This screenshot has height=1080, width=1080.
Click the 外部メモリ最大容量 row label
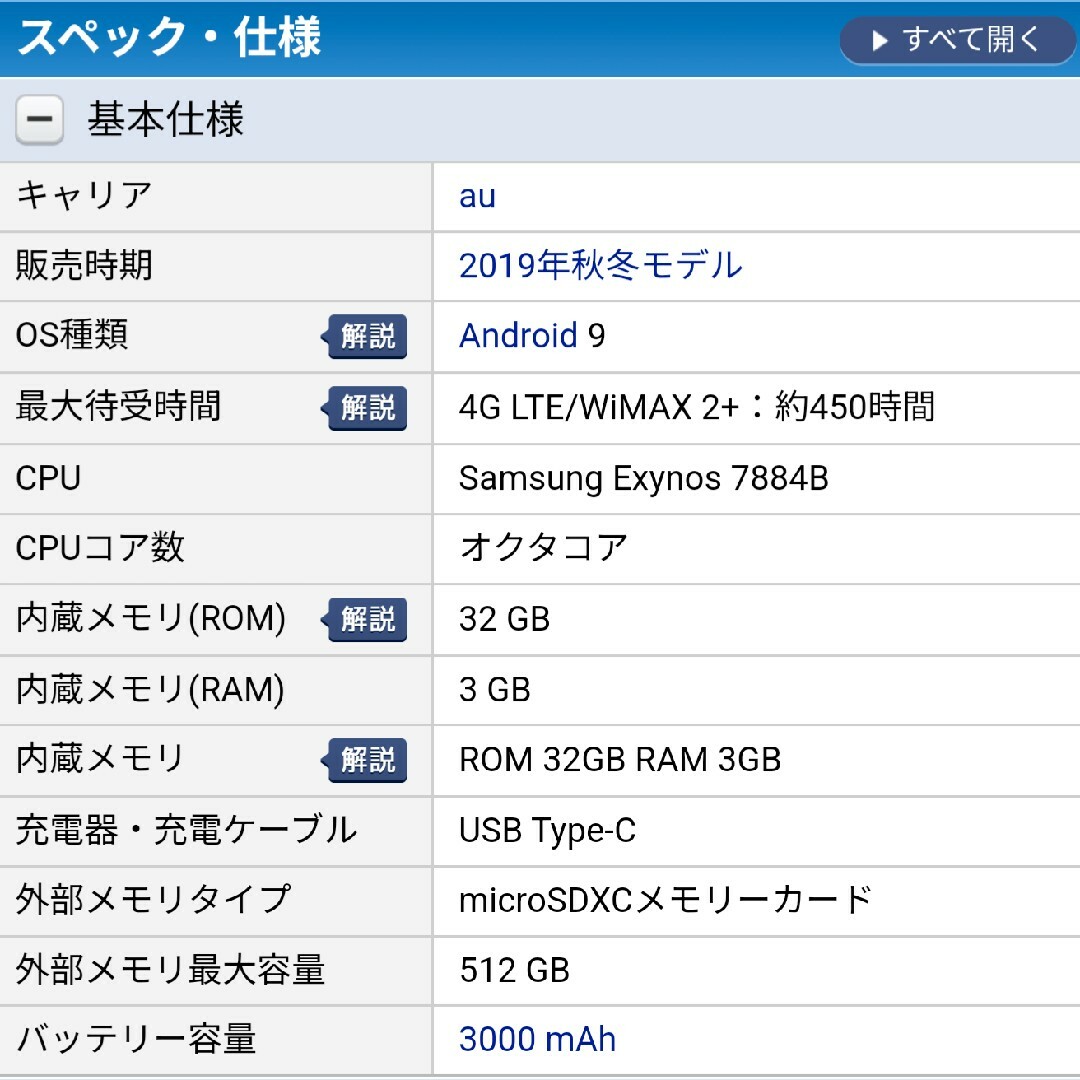click(x=170, y=970)
